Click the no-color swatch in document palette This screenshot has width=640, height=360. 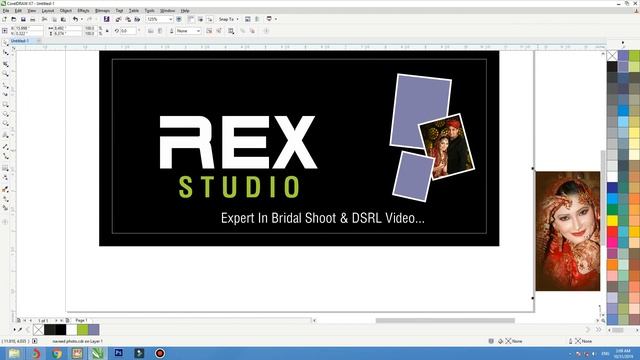[x=38, y=329]
